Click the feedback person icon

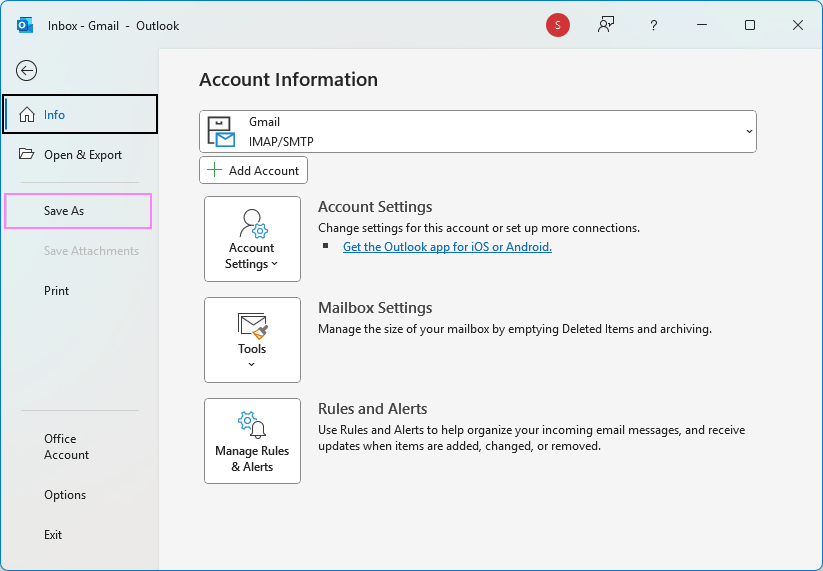[606, 25]
